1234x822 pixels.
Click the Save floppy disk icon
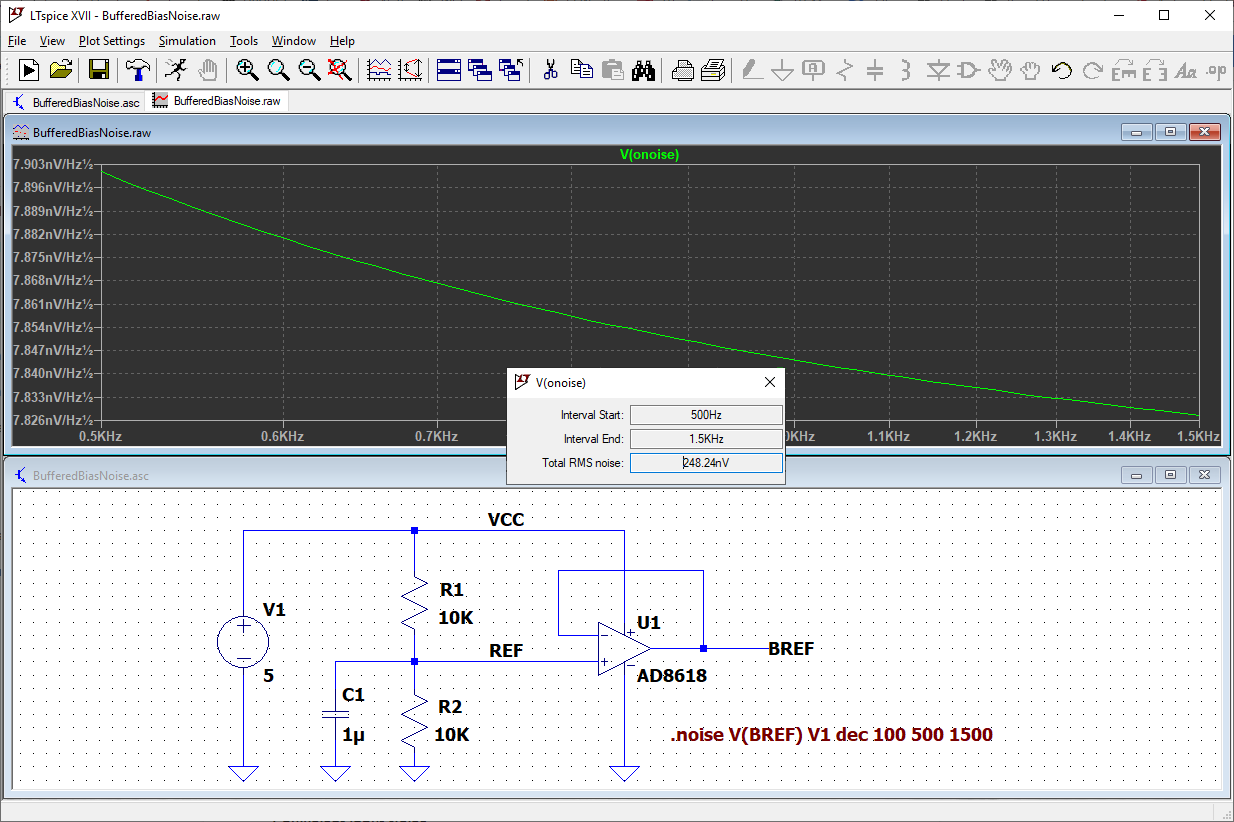click(98, 70)
